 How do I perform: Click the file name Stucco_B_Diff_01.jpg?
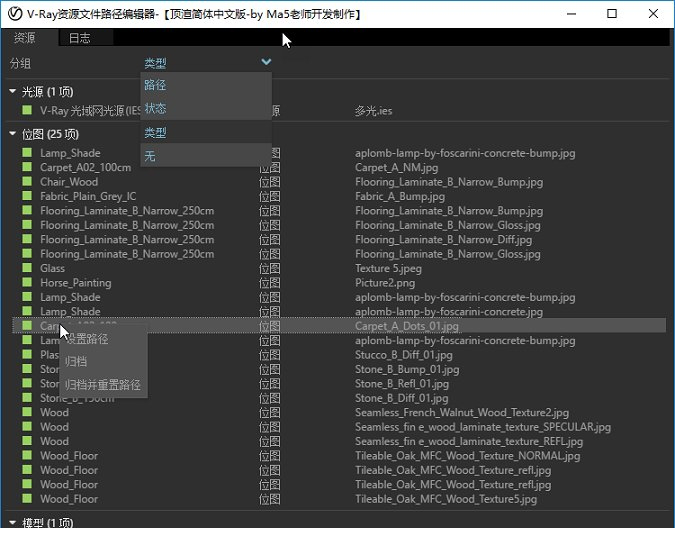(404, 355)
